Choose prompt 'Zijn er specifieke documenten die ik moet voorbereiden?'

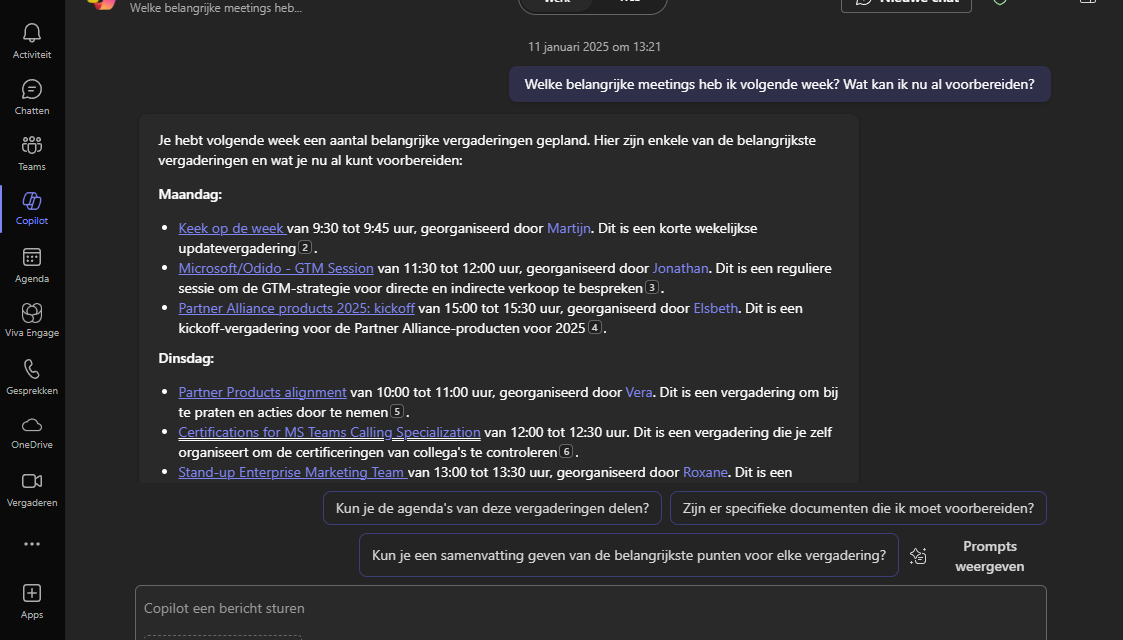(x=858, y=508)
